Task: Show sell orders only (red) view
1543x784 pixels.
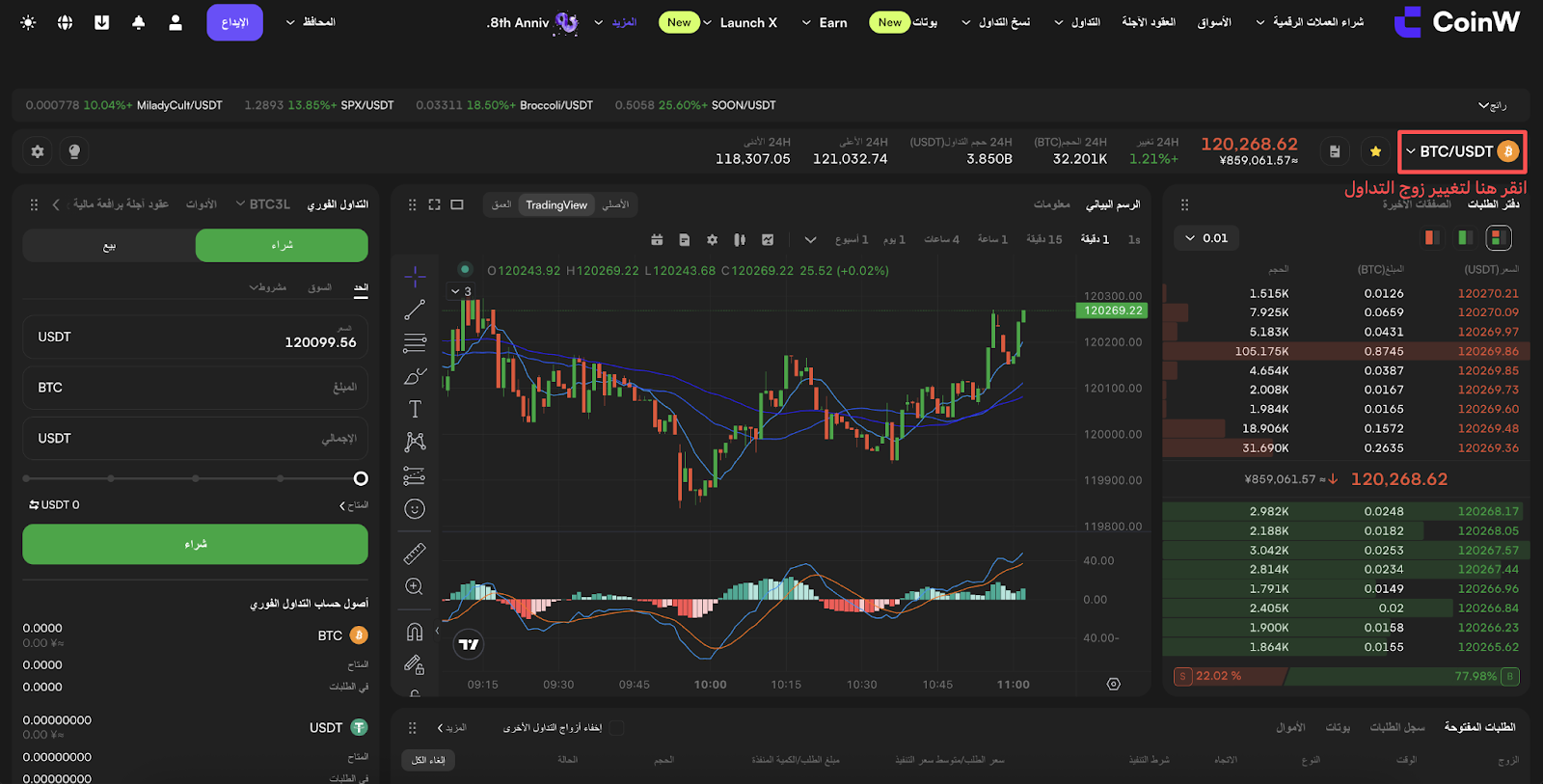Action: (x=1432, y=237)
